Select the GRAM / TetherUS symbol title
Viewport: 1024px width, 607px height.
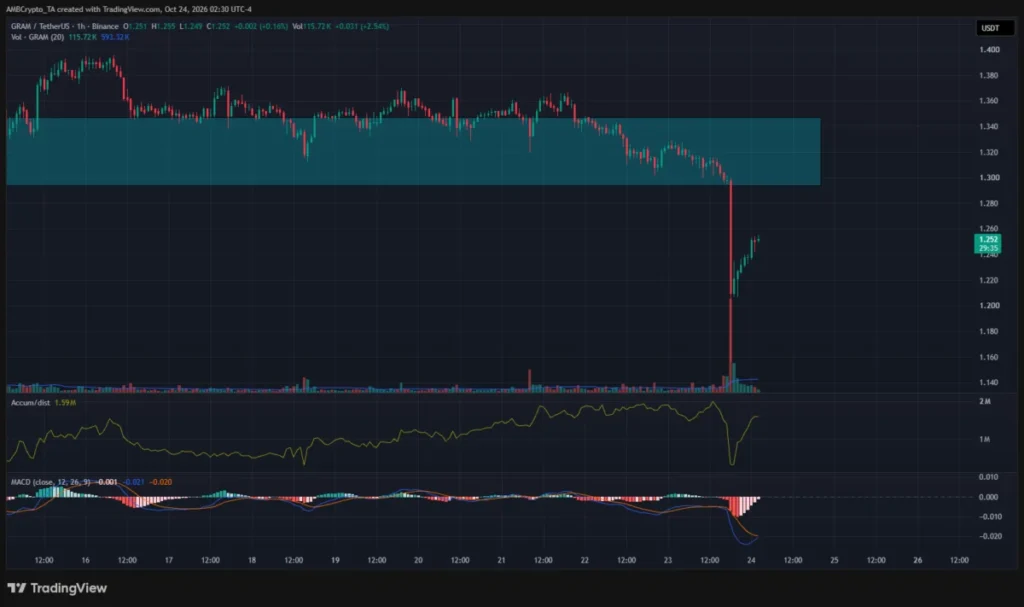point(41,26)
